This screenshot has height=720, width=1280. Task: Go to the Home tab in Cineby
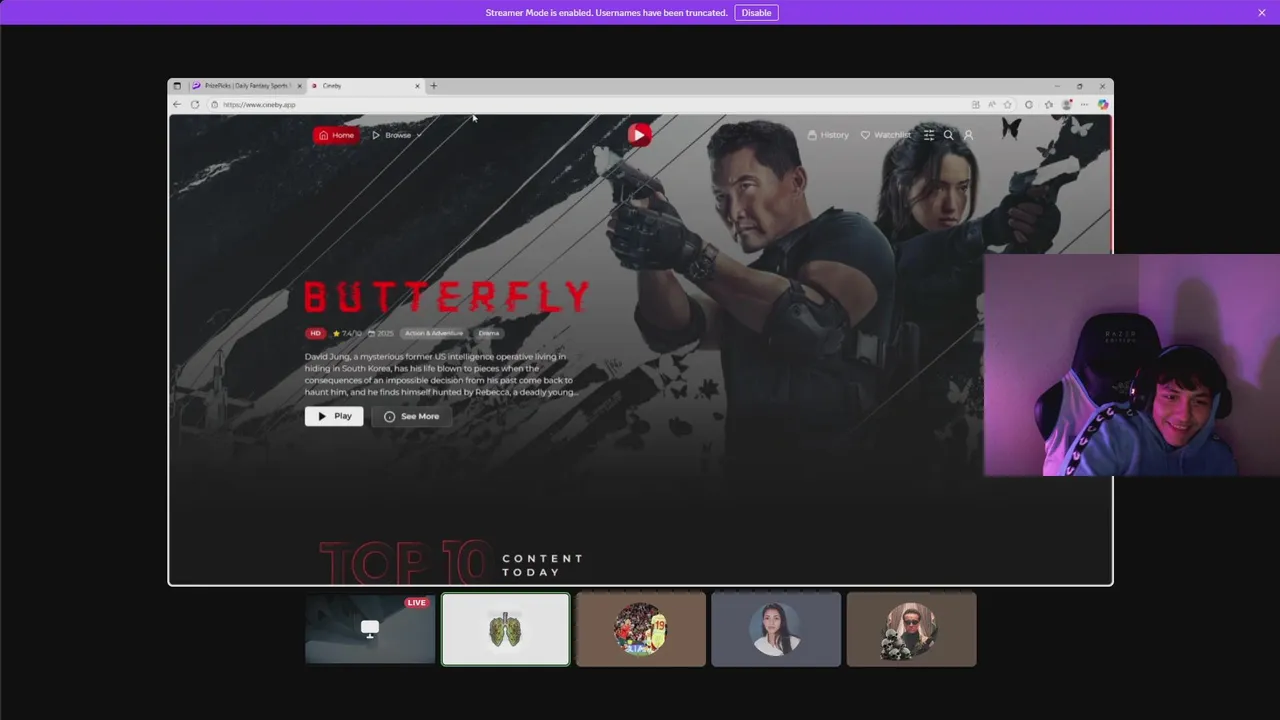(336, 135)
